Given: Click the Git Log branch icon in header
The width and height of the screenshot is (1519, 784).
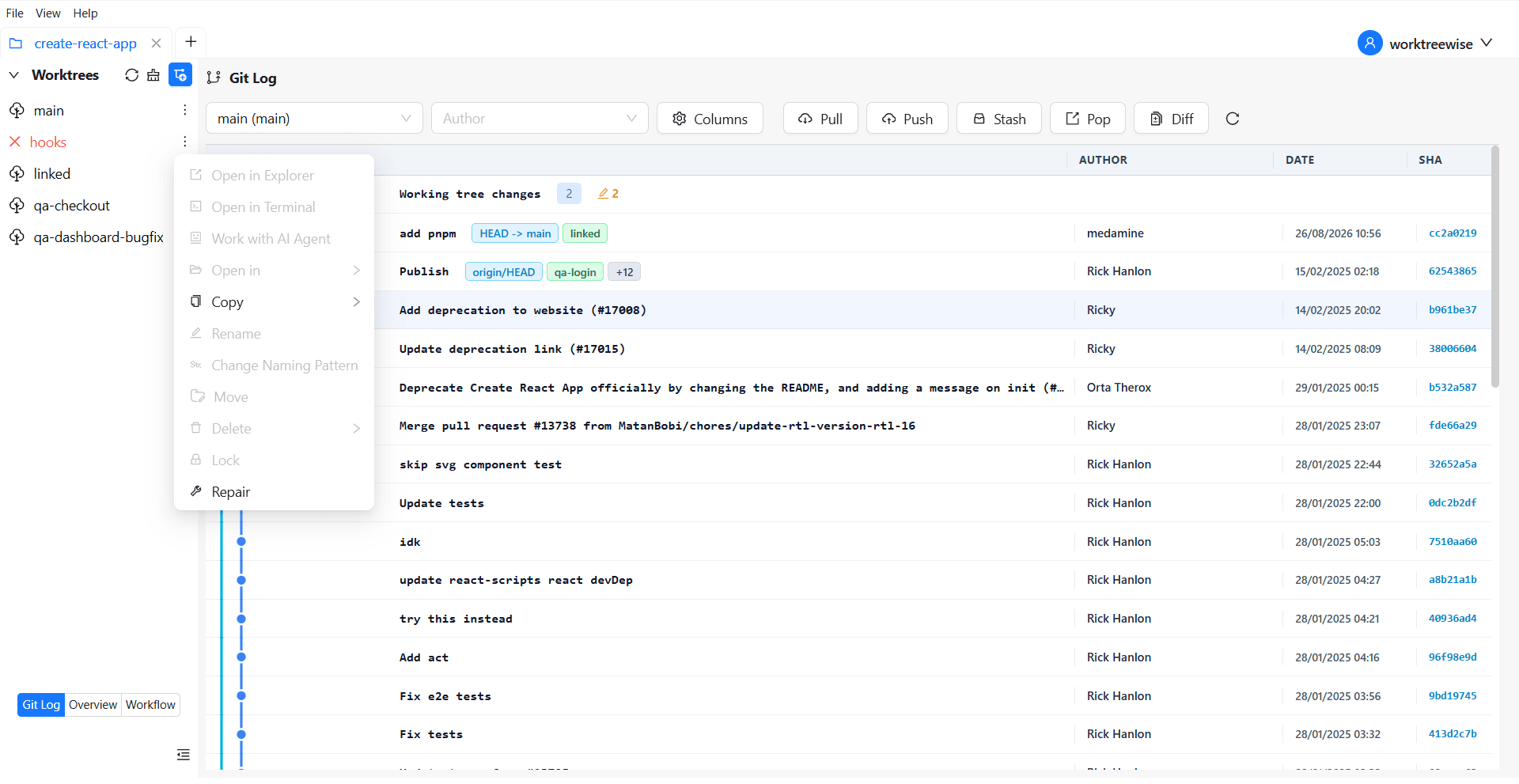Looking at the screenshot, I should pos(213,78).
